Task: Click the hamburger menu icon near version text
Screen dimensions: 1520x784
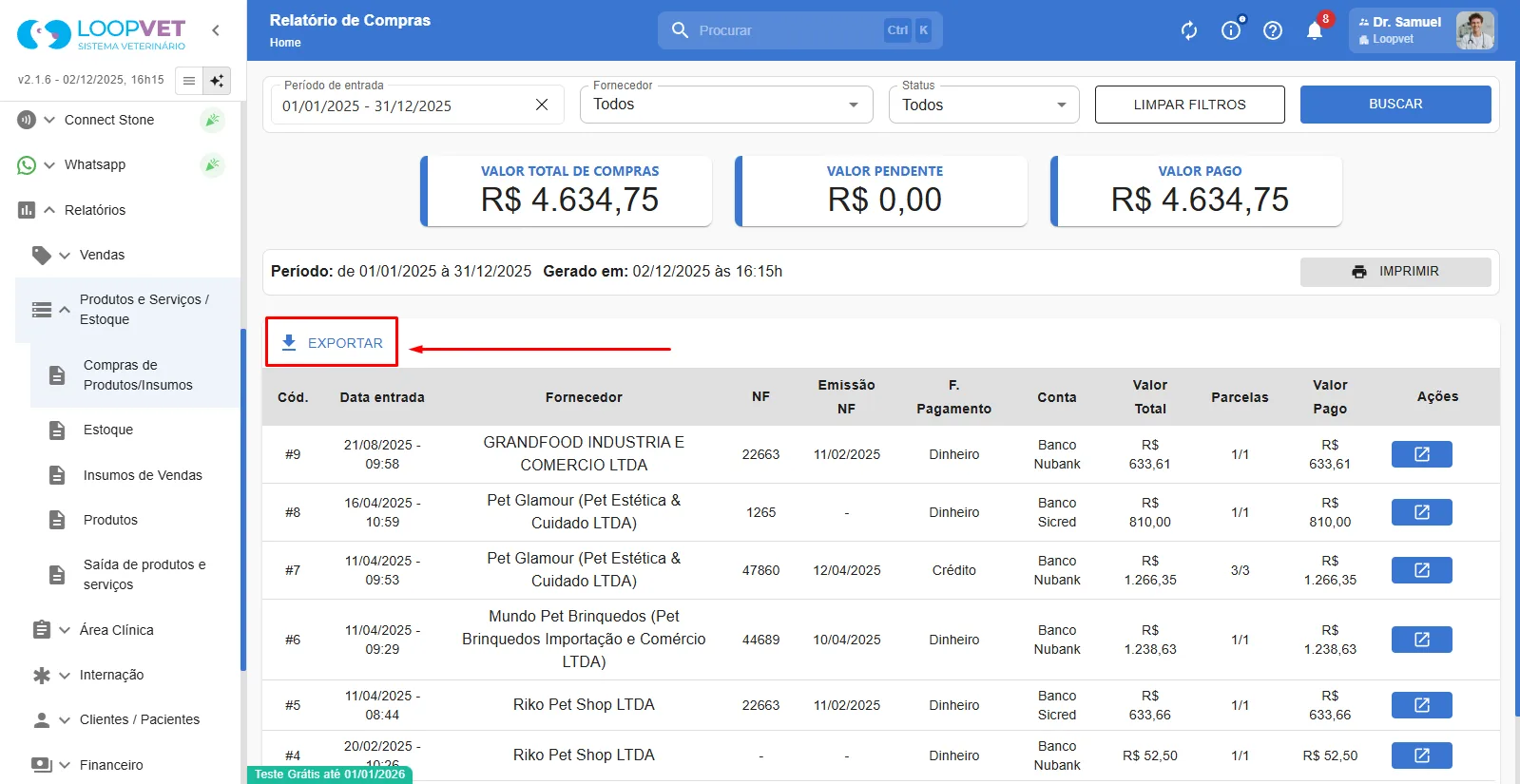Action: tap(189, 81)
